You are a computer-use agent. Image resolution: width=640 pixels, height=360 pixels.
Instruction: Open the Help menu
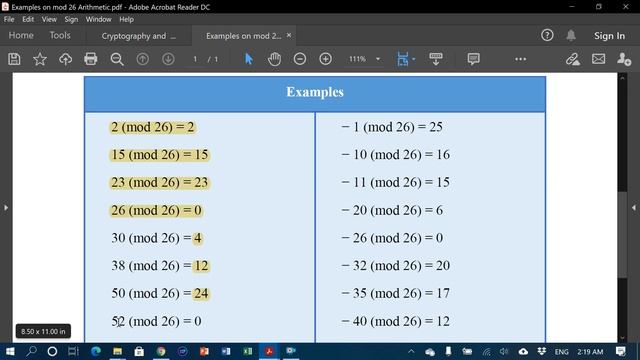(x=127, y=19)
